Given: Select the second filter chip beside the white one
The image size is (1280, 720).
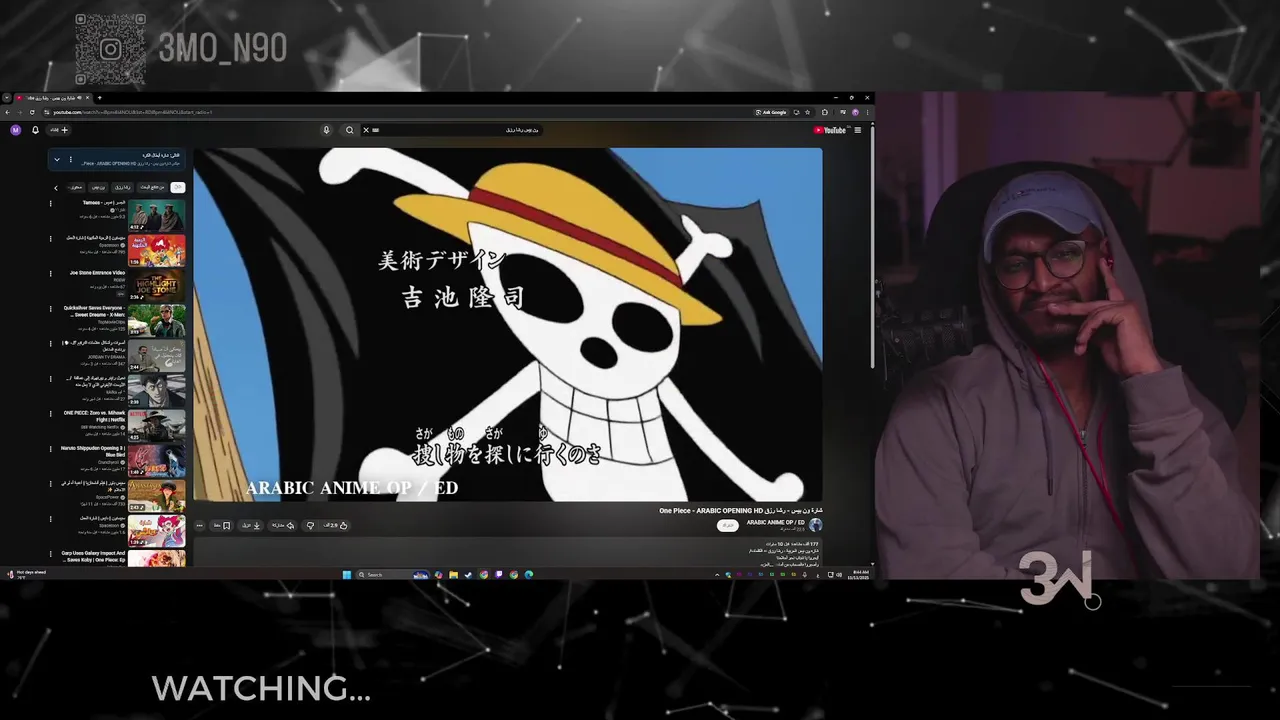Looking at the screenshot, I should click(152, 187).
